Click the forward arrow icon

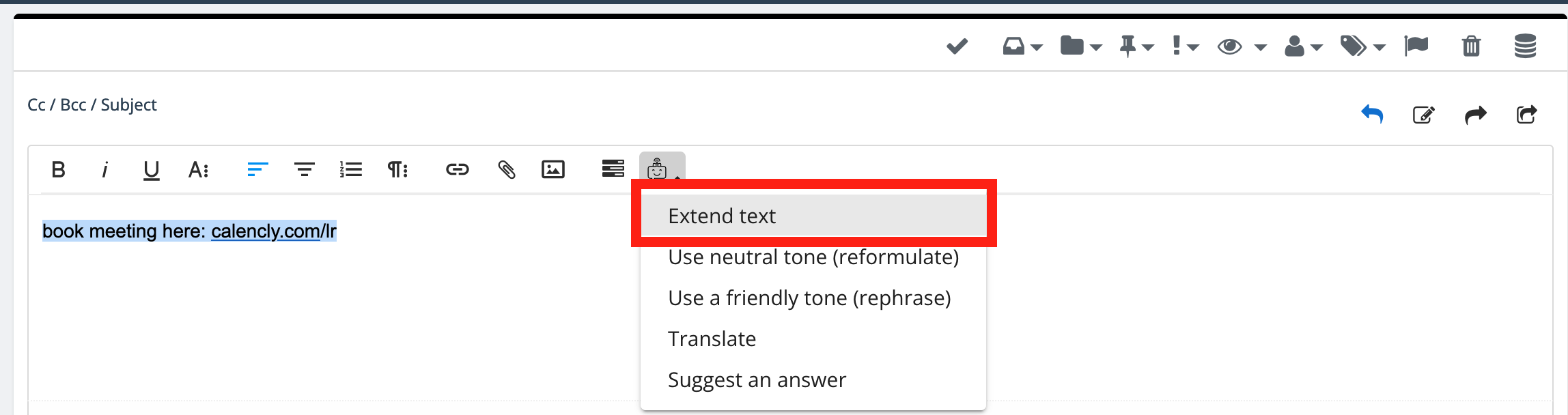click(x=1475, y=114)
